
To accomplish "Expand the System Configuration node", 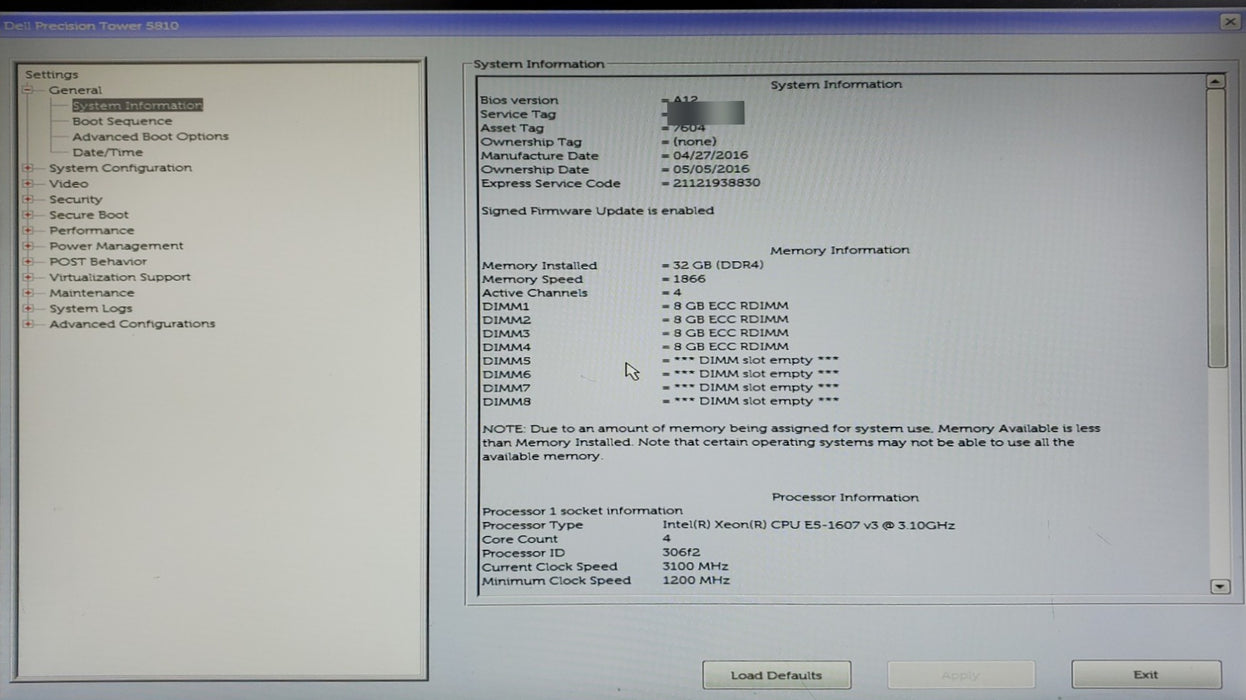I will click(x=28, y=168).
